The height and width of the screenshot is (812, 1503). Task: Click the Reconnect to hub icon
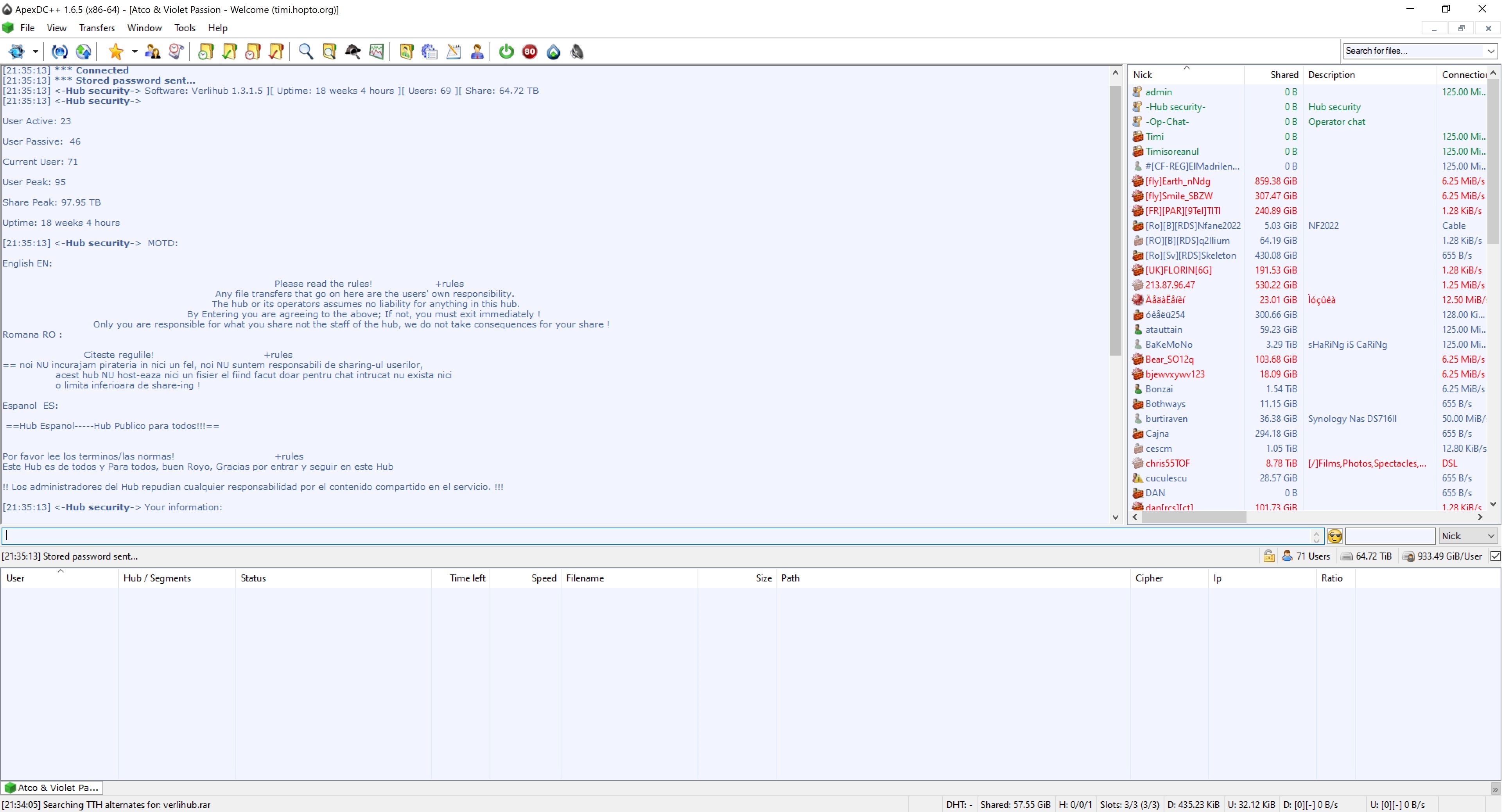coord(59,52)
